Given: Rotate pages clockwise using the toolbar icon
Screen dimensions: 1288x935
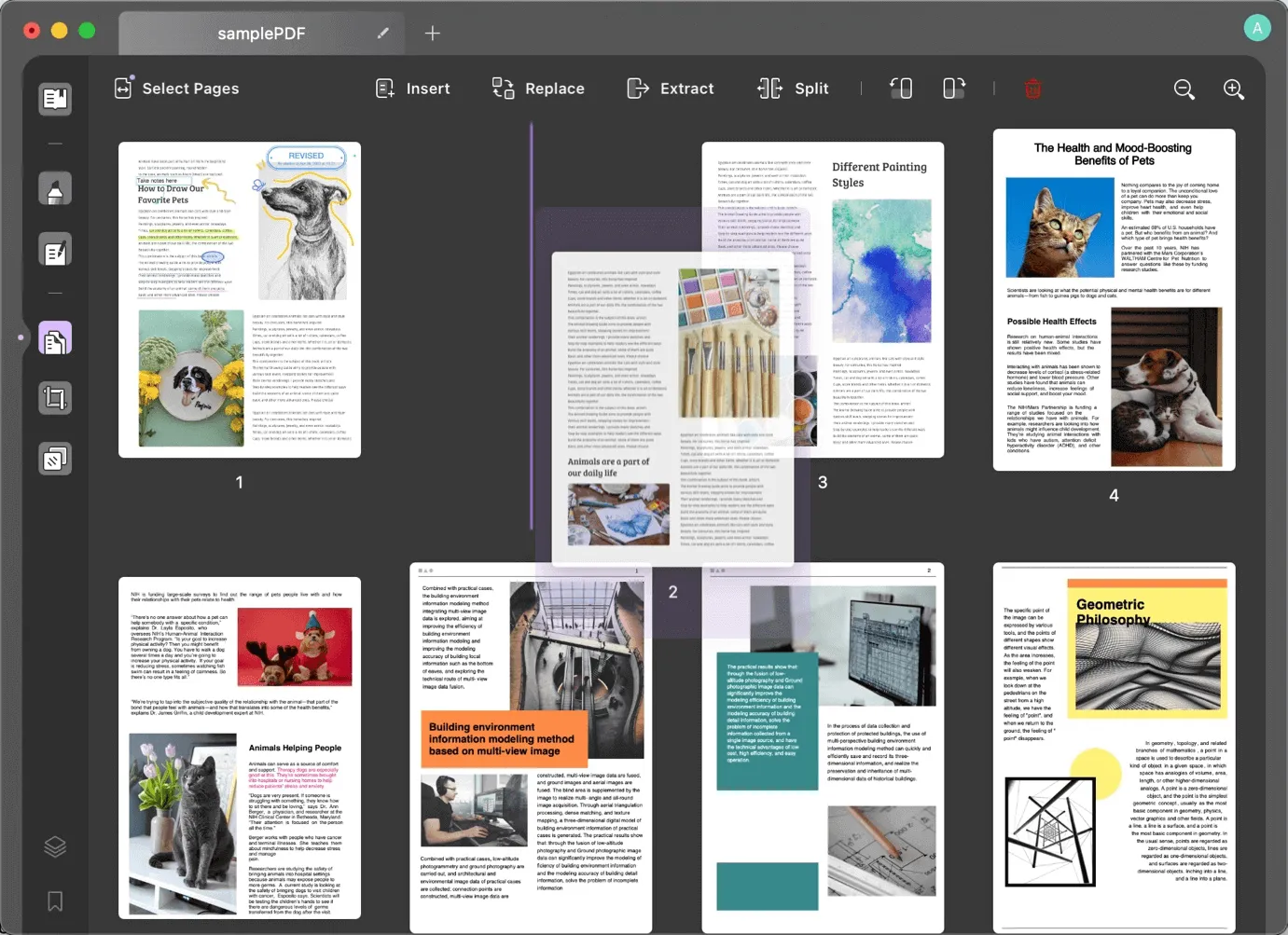Looking at the screenshot, I should [953, 89].
